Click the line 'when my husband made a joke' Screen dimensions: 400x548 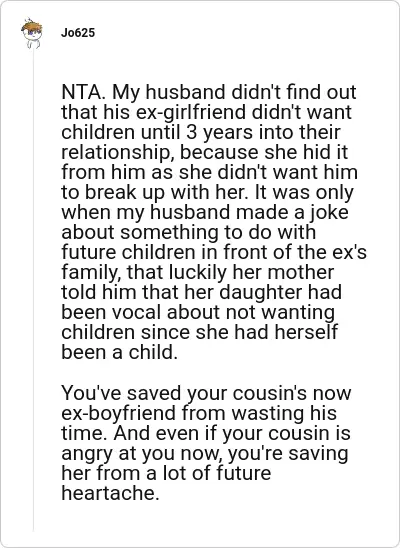tap(205, 213)
